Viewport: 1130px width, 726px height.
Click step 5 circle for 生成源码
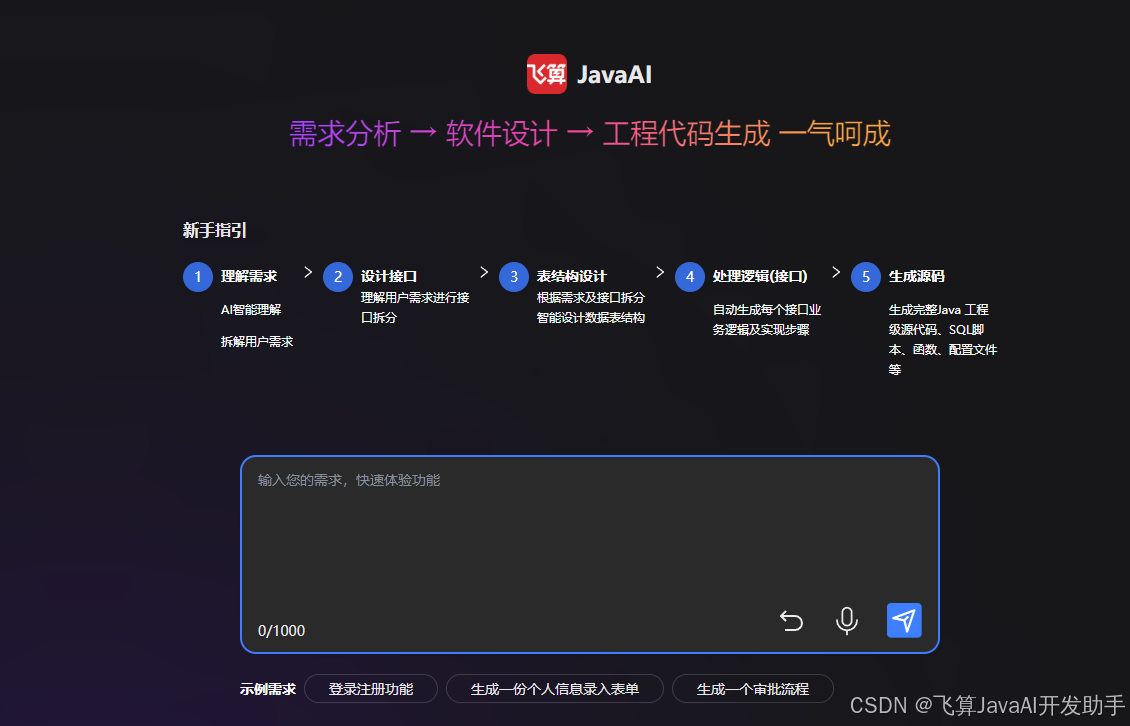[866, 277]
